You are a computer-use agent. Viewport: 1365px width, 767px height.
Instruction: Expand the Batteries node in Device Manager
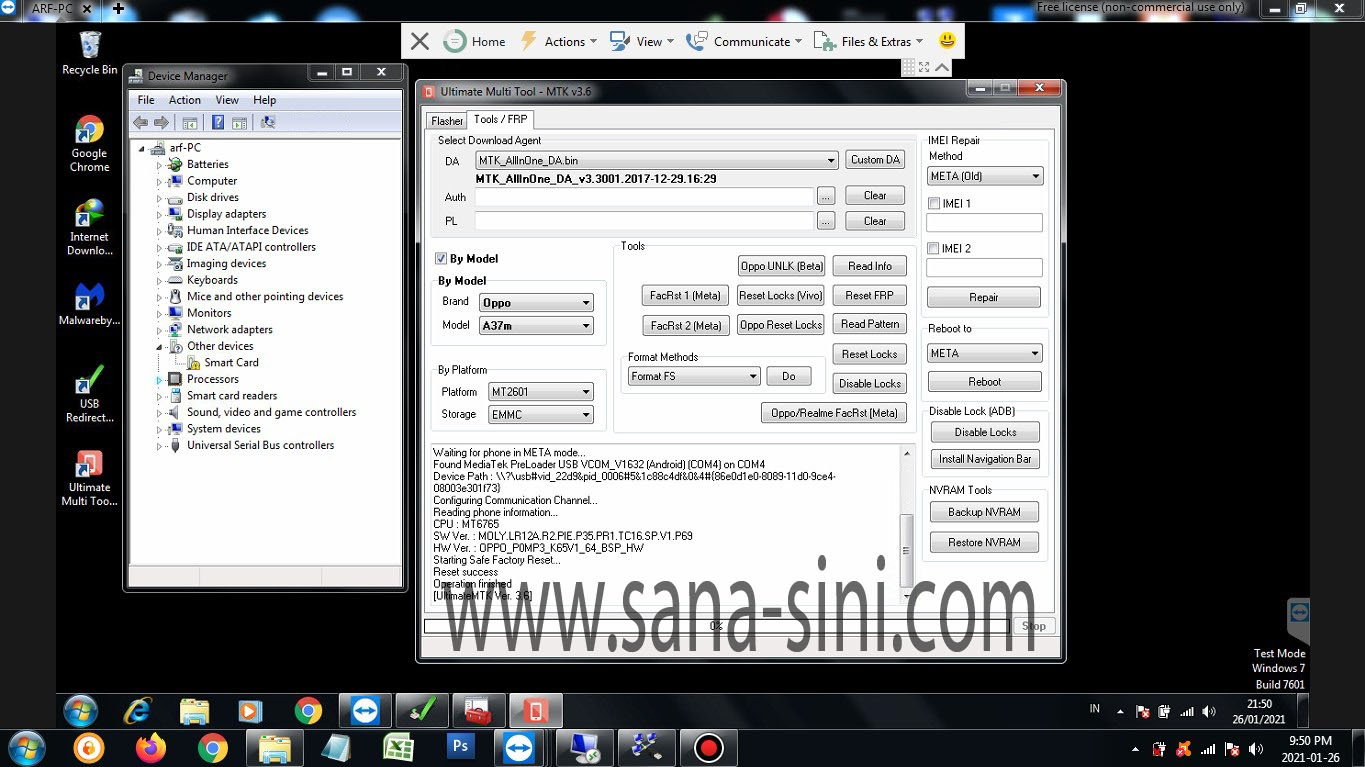[x=159, y=165]
